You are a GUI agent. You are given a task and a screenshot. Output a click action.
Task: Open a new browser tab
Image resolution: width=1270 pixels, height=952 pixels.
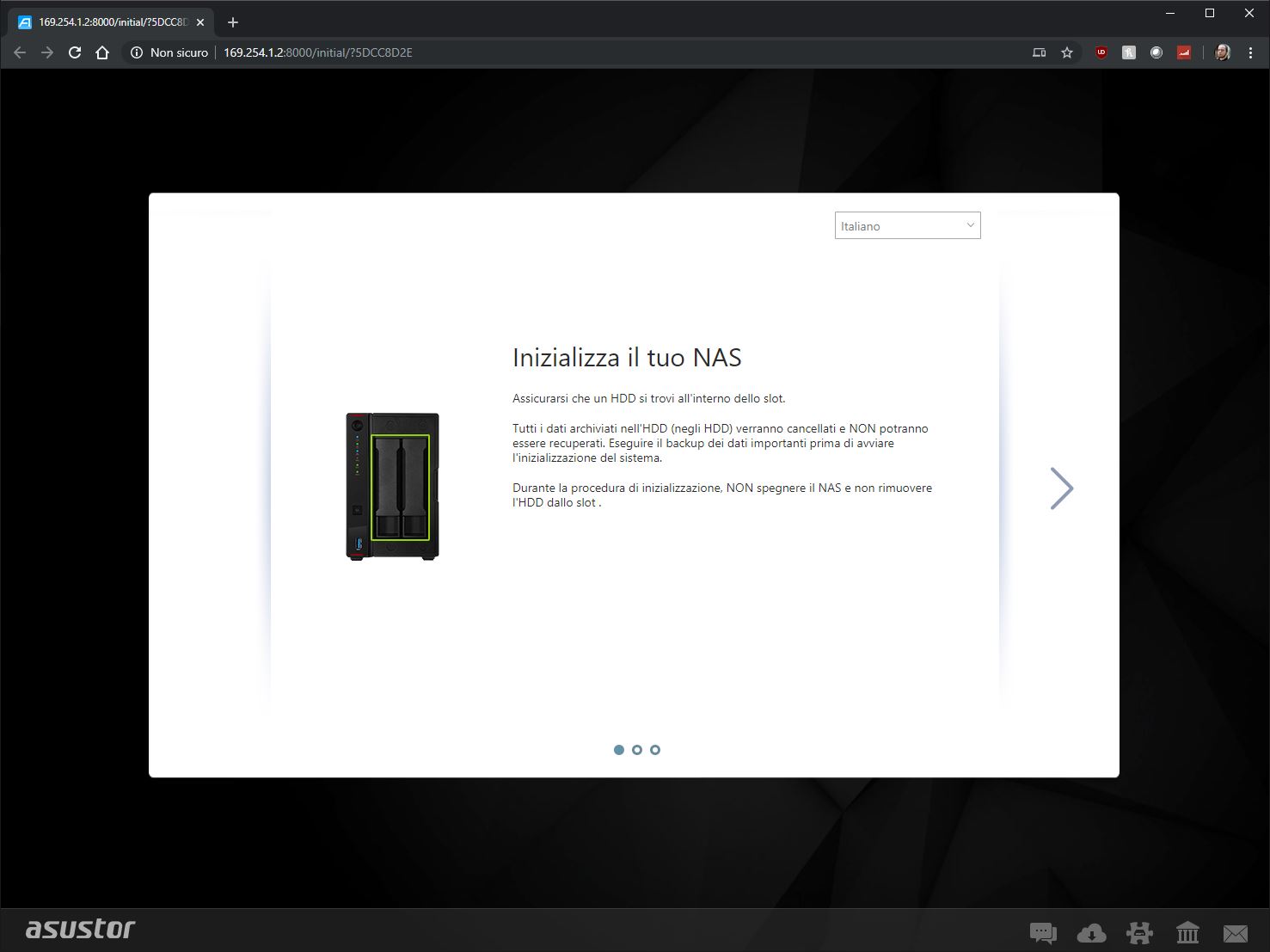[232, 22]
